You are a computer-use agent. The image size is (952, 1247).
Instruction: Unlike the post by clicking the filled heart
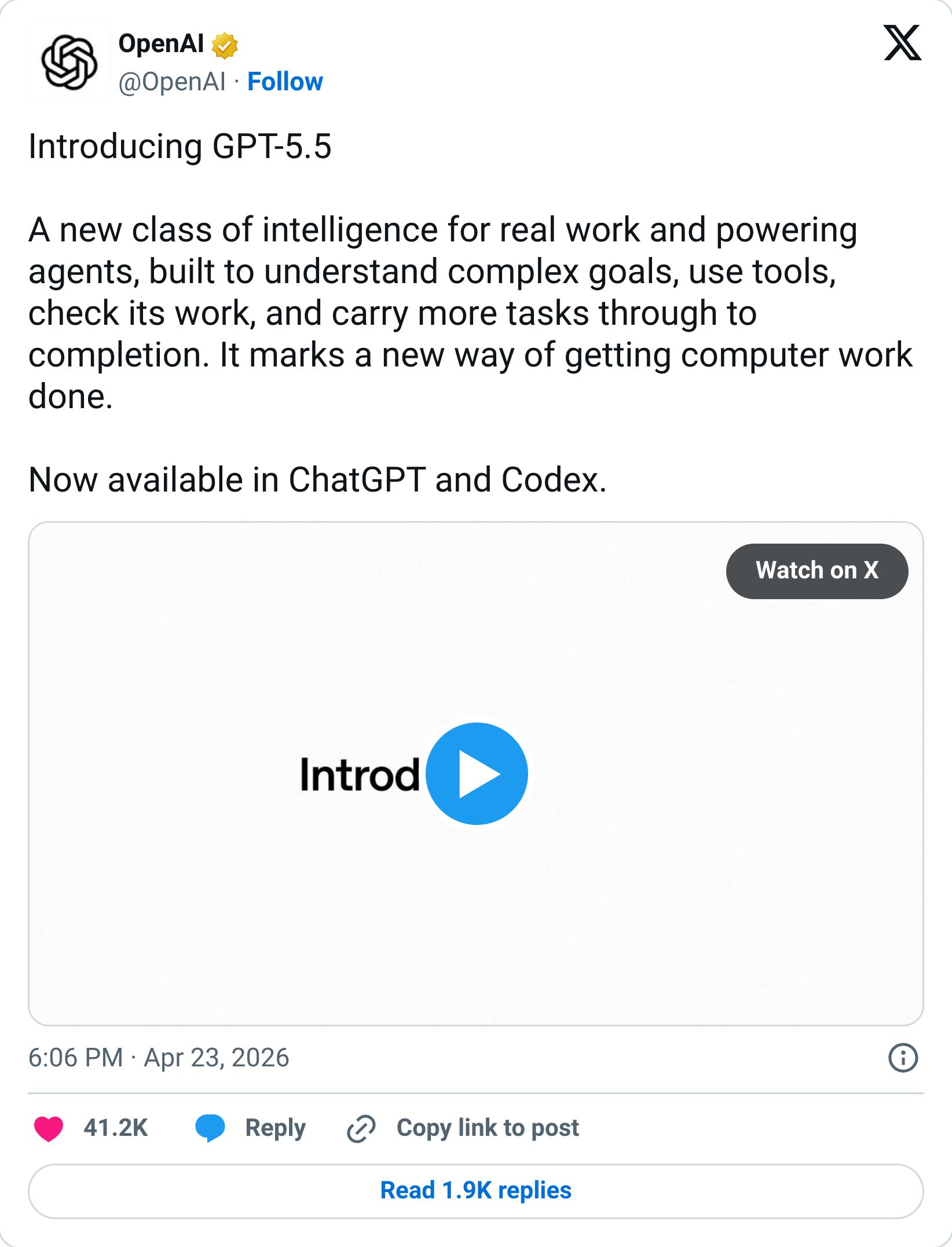(49, 1127)
